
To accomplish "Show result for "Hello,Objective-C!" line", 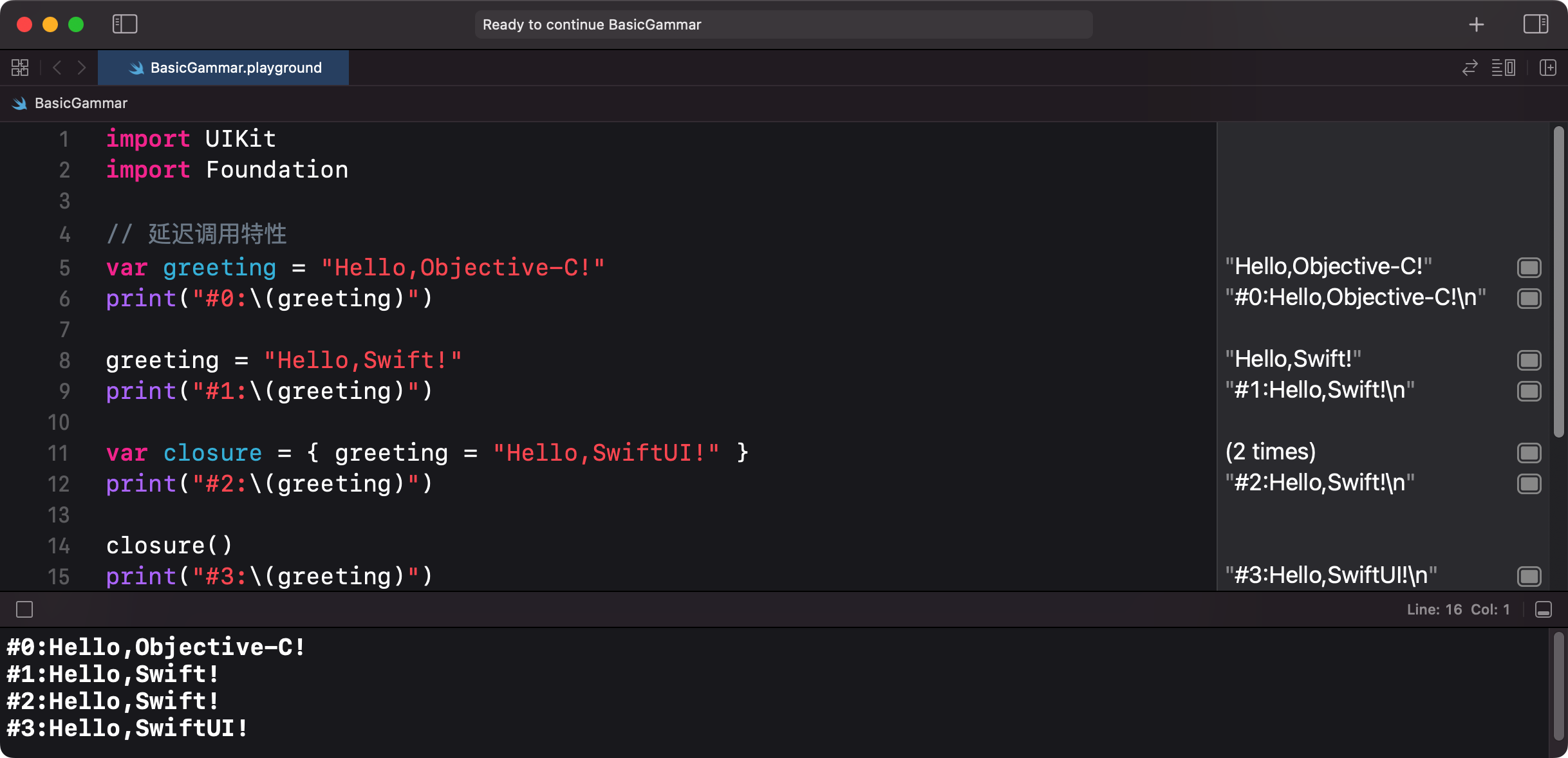I will [1529, 268].
